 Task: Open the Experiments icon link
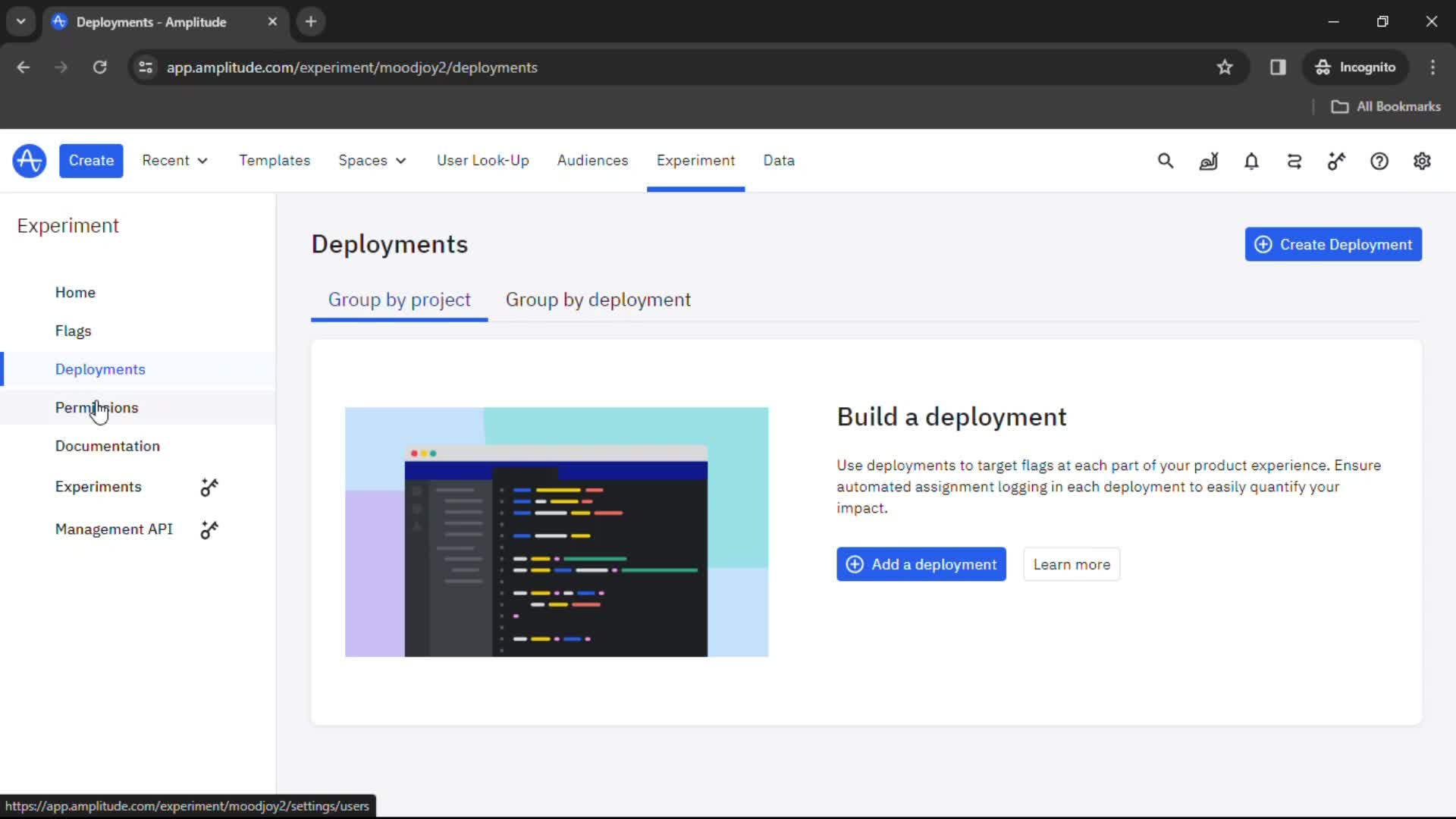point(209,487)
